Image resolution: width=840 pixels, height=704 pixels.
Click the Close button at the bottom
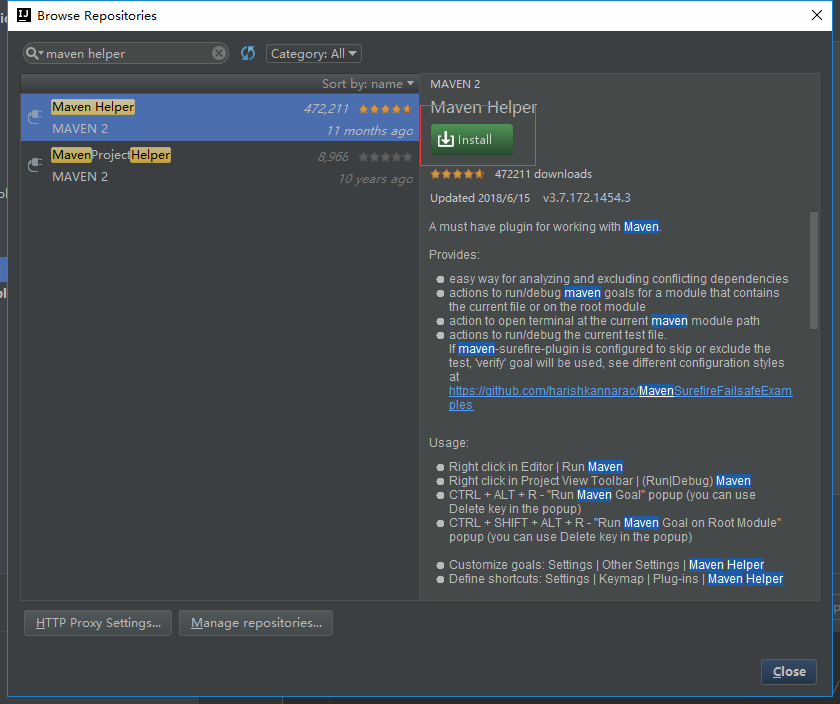[x=789, y=671]
